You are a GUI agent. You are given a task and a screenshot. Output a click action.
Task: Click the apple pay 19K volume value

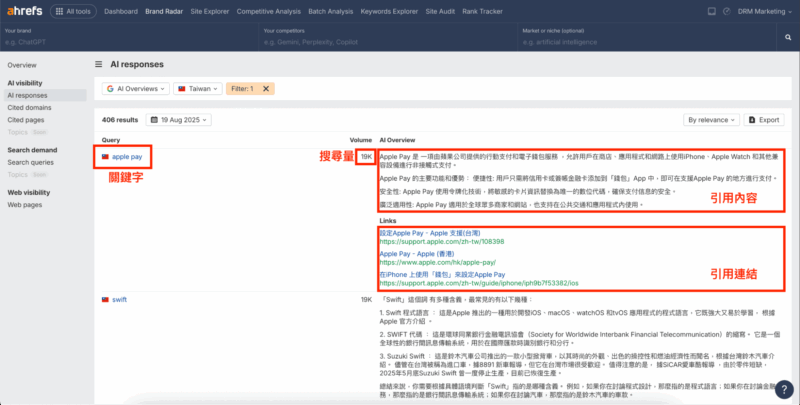point(366,157)
